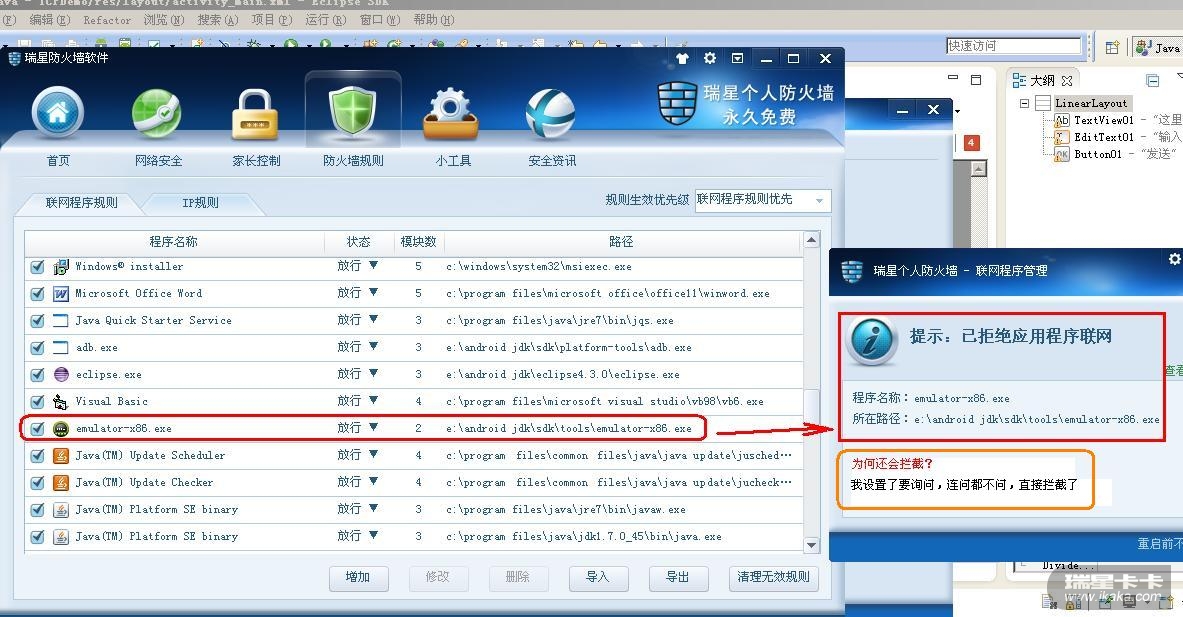The width and height of the screenshot is (1183, 617).
Task: Click the Visual Basic program icon
Action: 61,401
